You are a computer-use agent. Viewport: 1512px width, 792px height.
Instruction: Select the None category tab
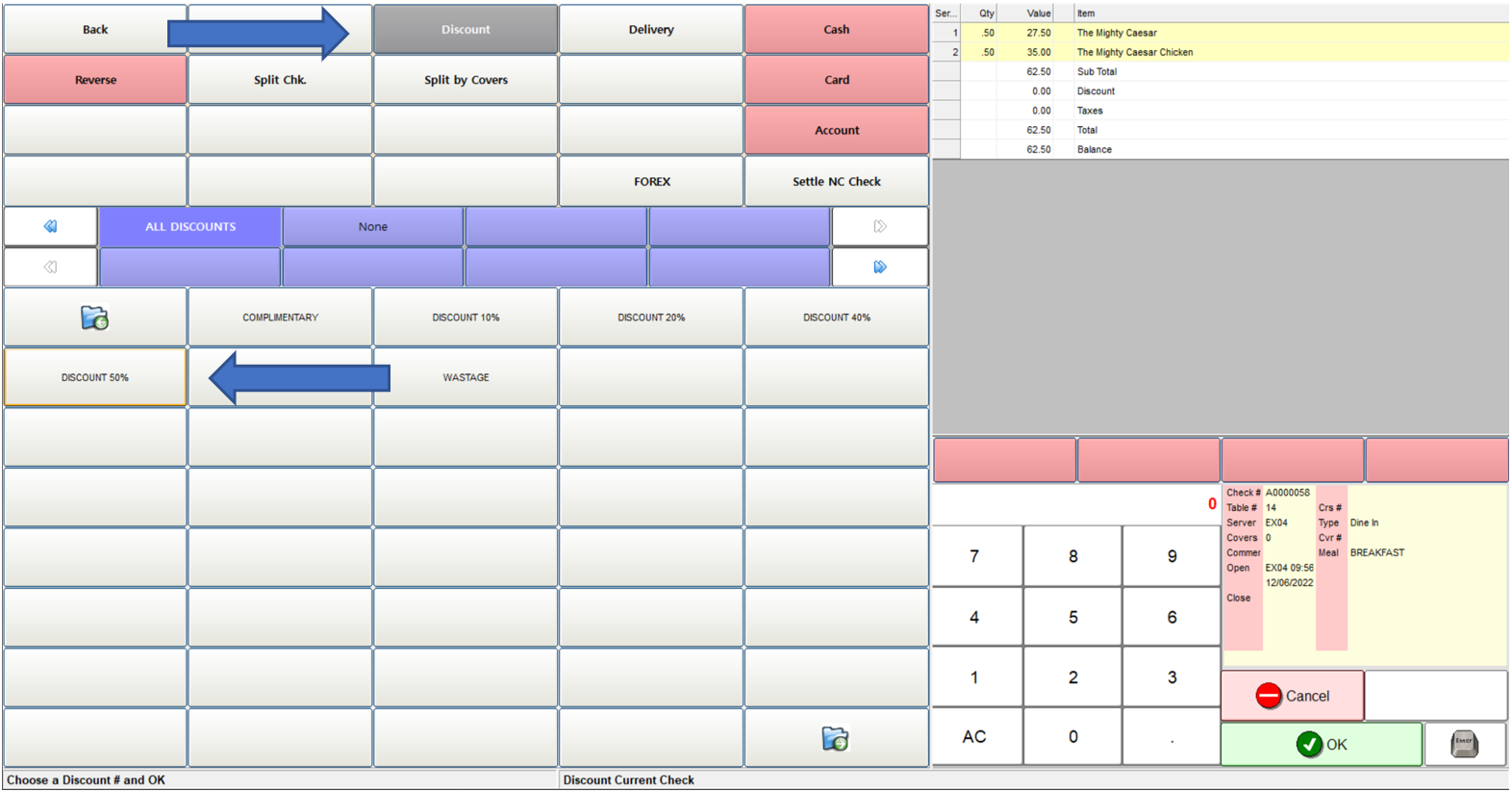373,227
